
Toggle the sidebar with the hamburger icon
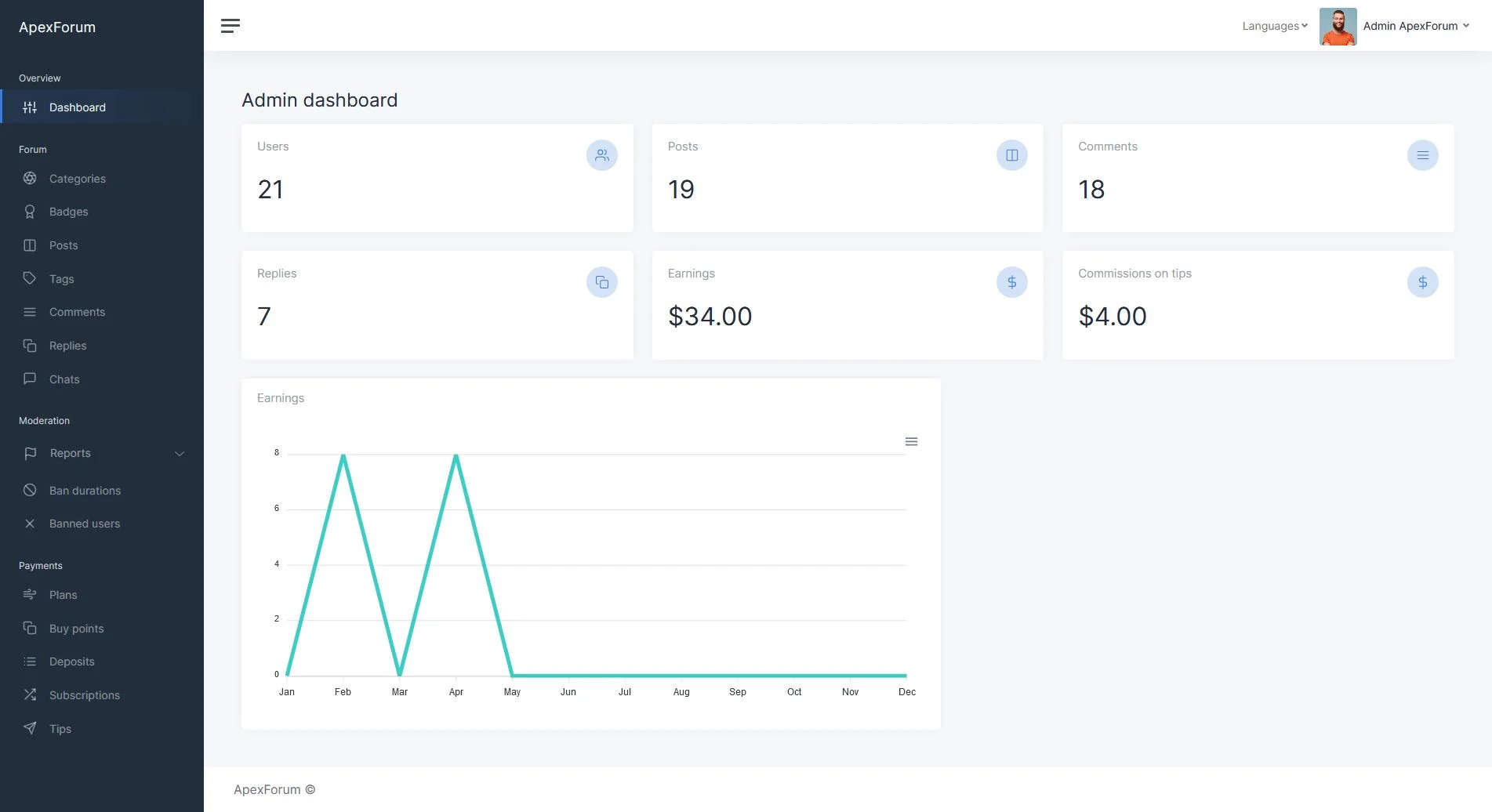(230, 26)
